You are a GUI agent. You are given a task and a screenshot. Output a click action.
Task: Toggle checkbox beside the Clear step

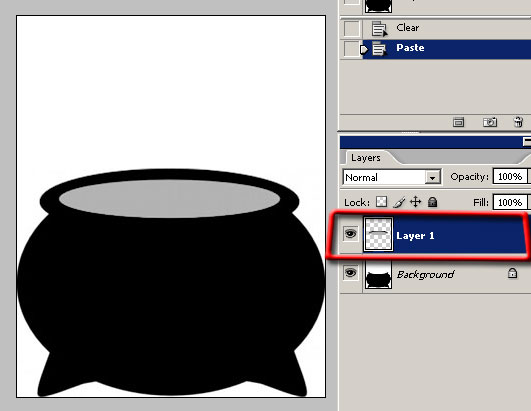pos(351,28)
